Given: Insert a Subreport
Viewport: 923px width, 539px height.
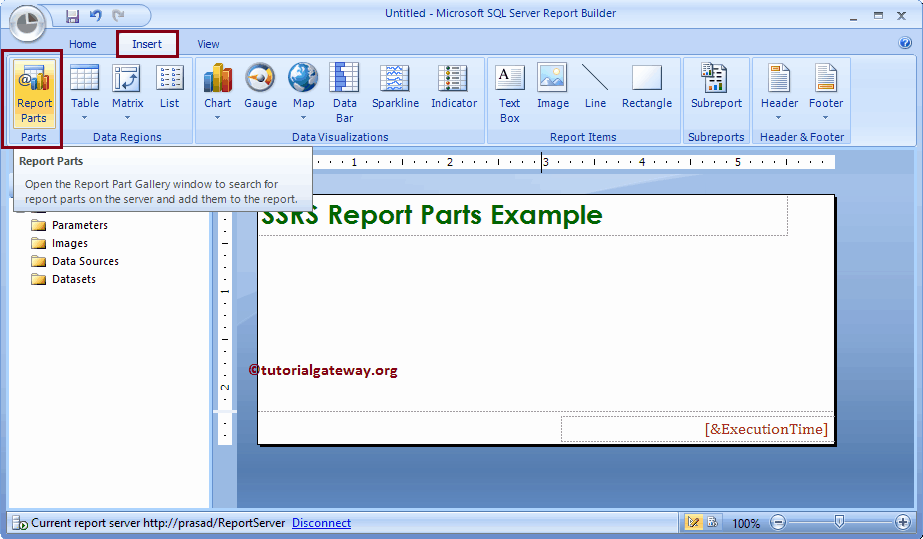Looking at the screenshot, I should [x=716, y=87].
